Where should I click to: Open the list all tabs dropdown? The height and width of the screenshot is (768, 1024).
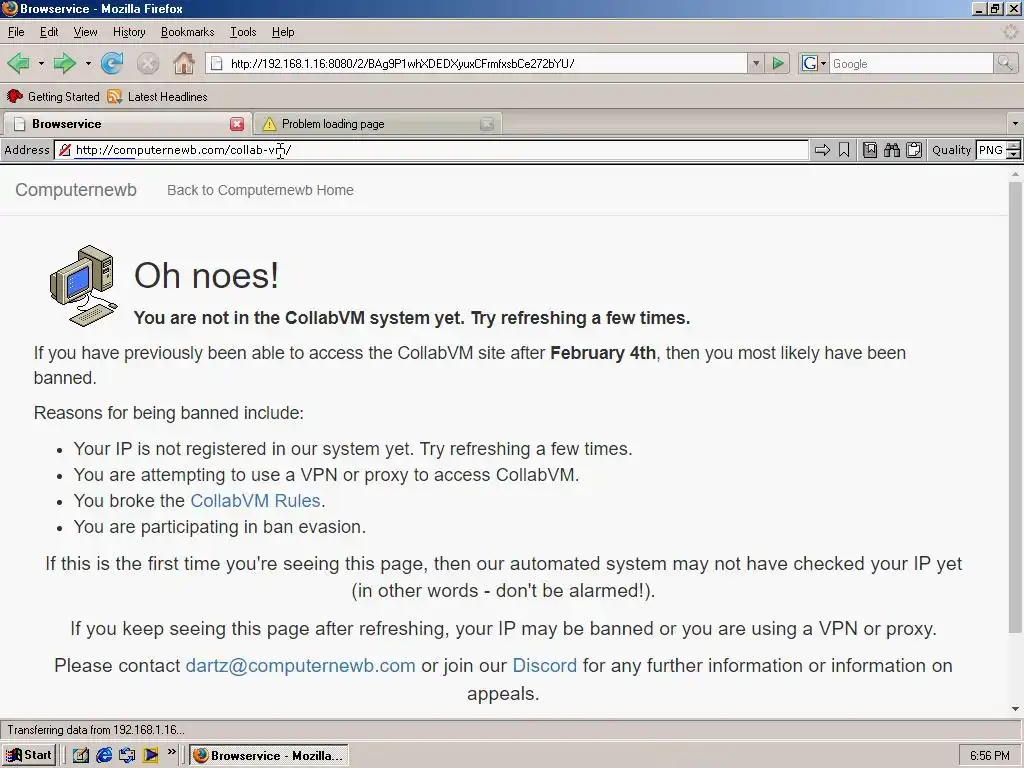pos(1015,123)
